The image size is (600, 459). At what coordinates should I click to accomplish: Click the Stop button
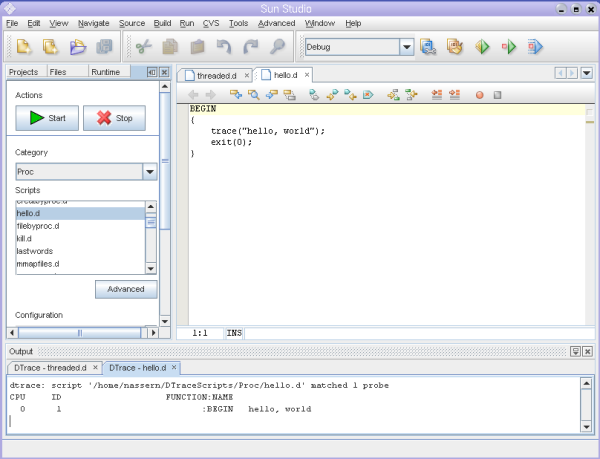(x=114, y=118)
